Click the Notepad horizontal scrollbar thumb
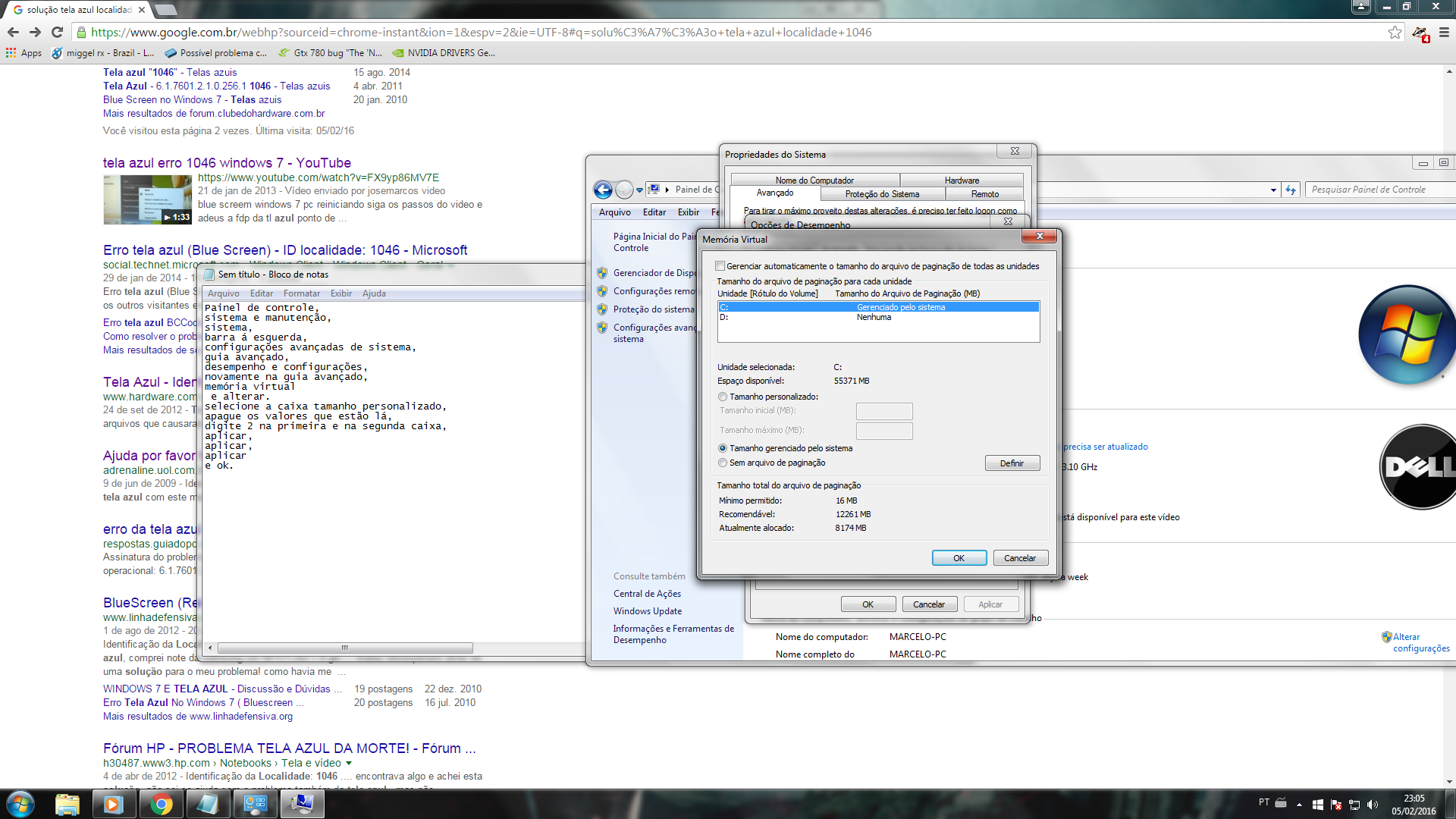 [x=345, y=648]
